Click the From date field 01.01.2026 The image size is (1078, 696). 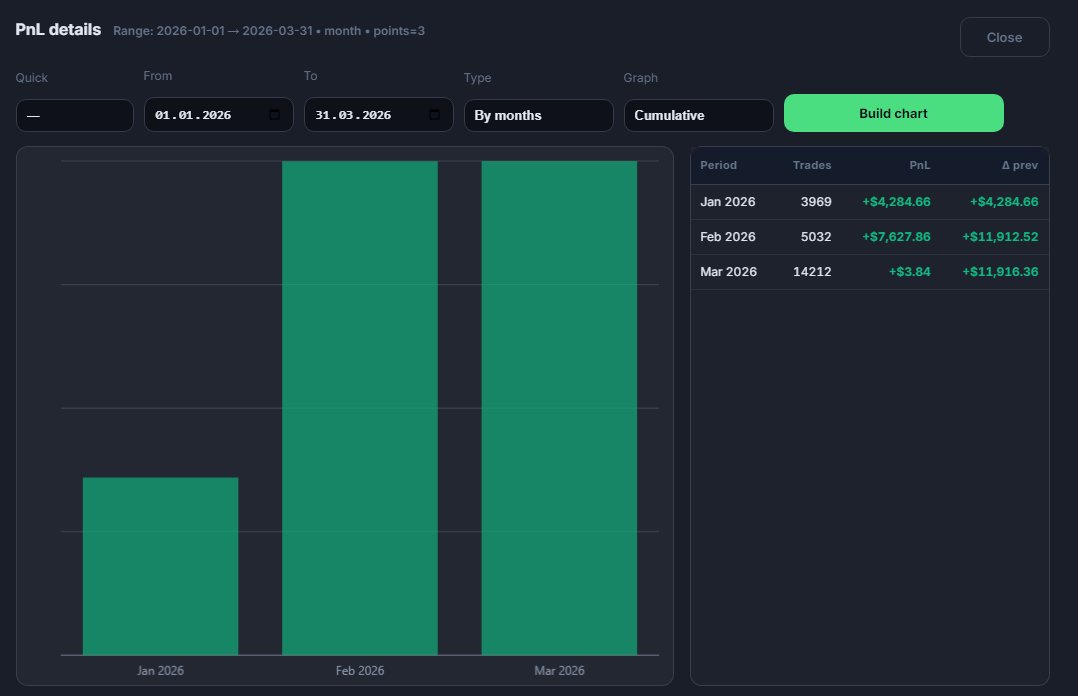pyautogui.click(x=219, y=115)
